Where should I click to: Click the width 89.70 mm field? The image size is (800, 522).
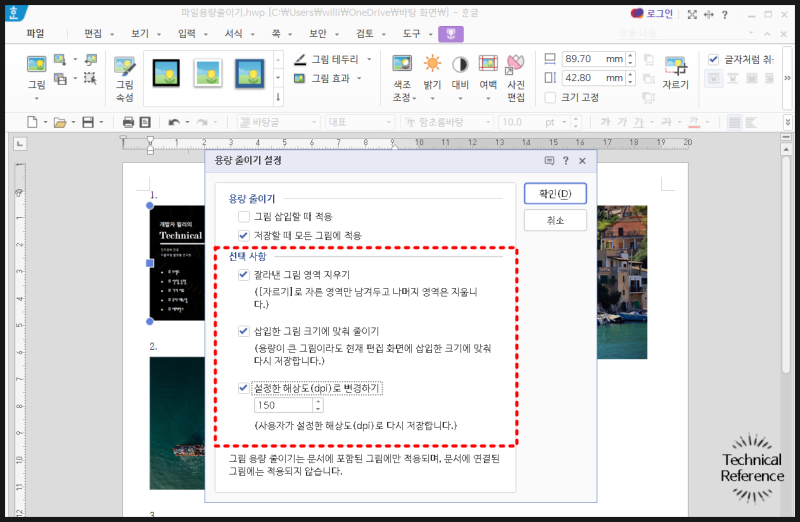[594, 59]
